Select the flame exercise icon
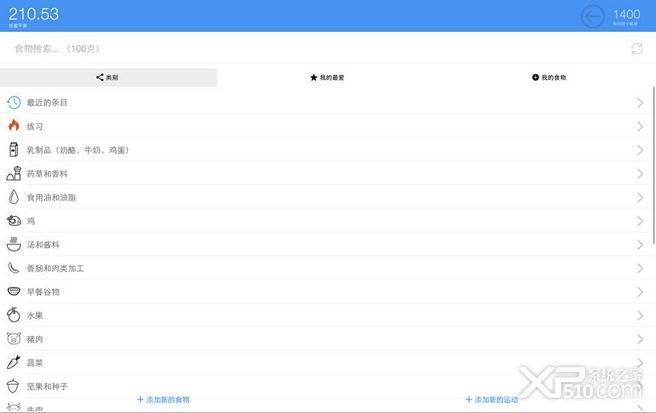 pos(14,125)
